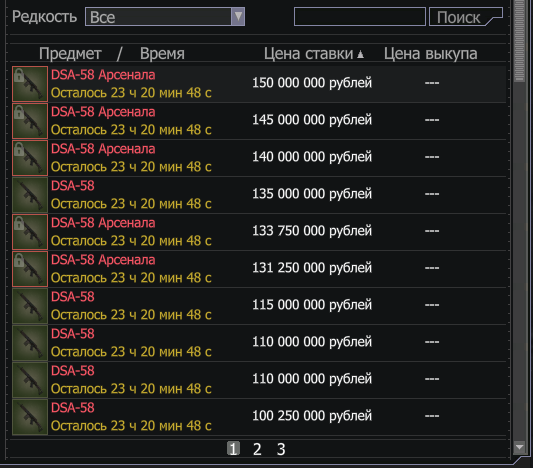Open the first 110 000 000 DSA-58 lot
Screen dimensions: 533x468
[258, 343]
